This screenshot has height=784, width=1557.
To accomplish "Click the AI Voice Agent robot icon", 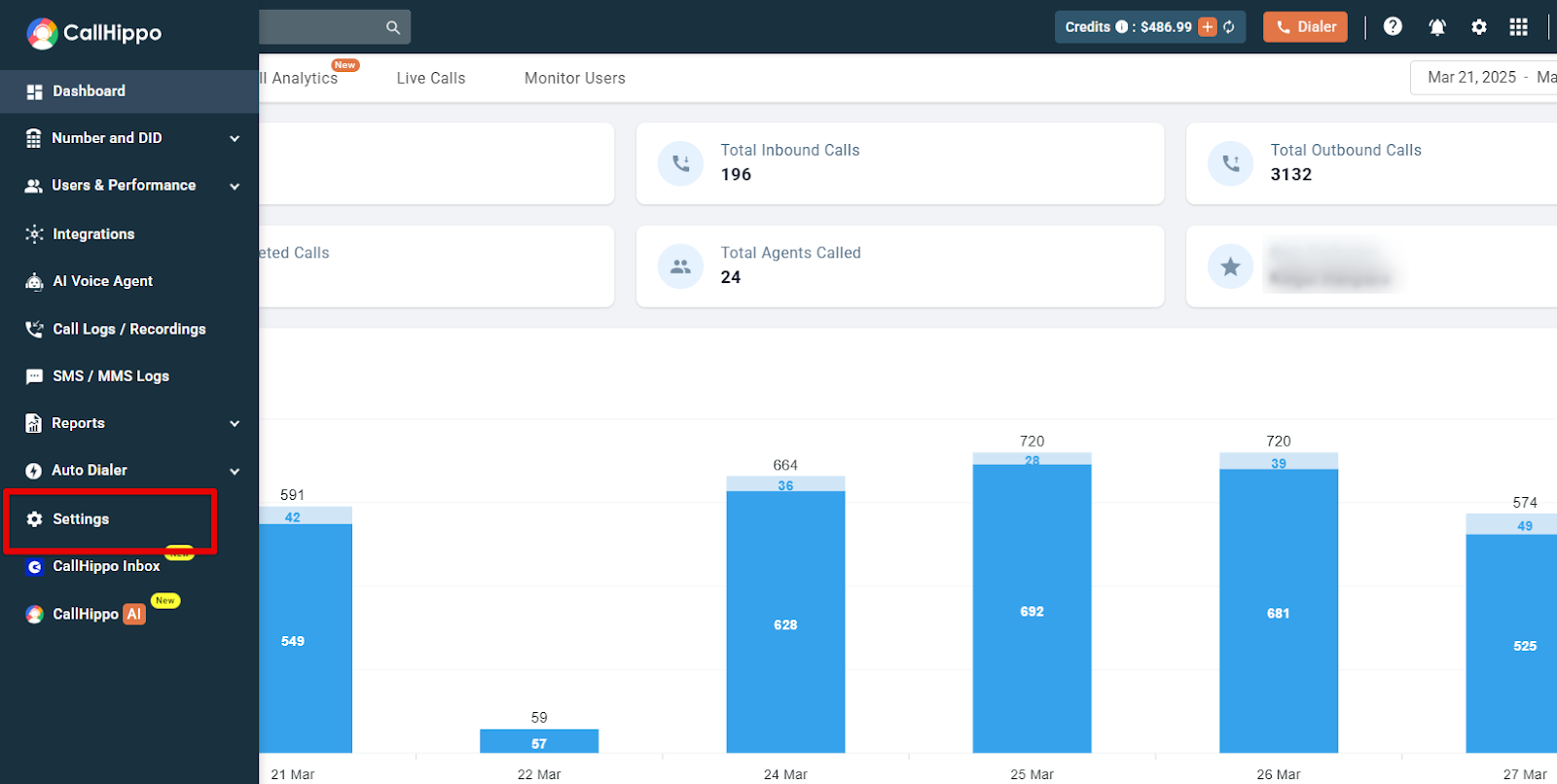I will [x=34, y=281].
